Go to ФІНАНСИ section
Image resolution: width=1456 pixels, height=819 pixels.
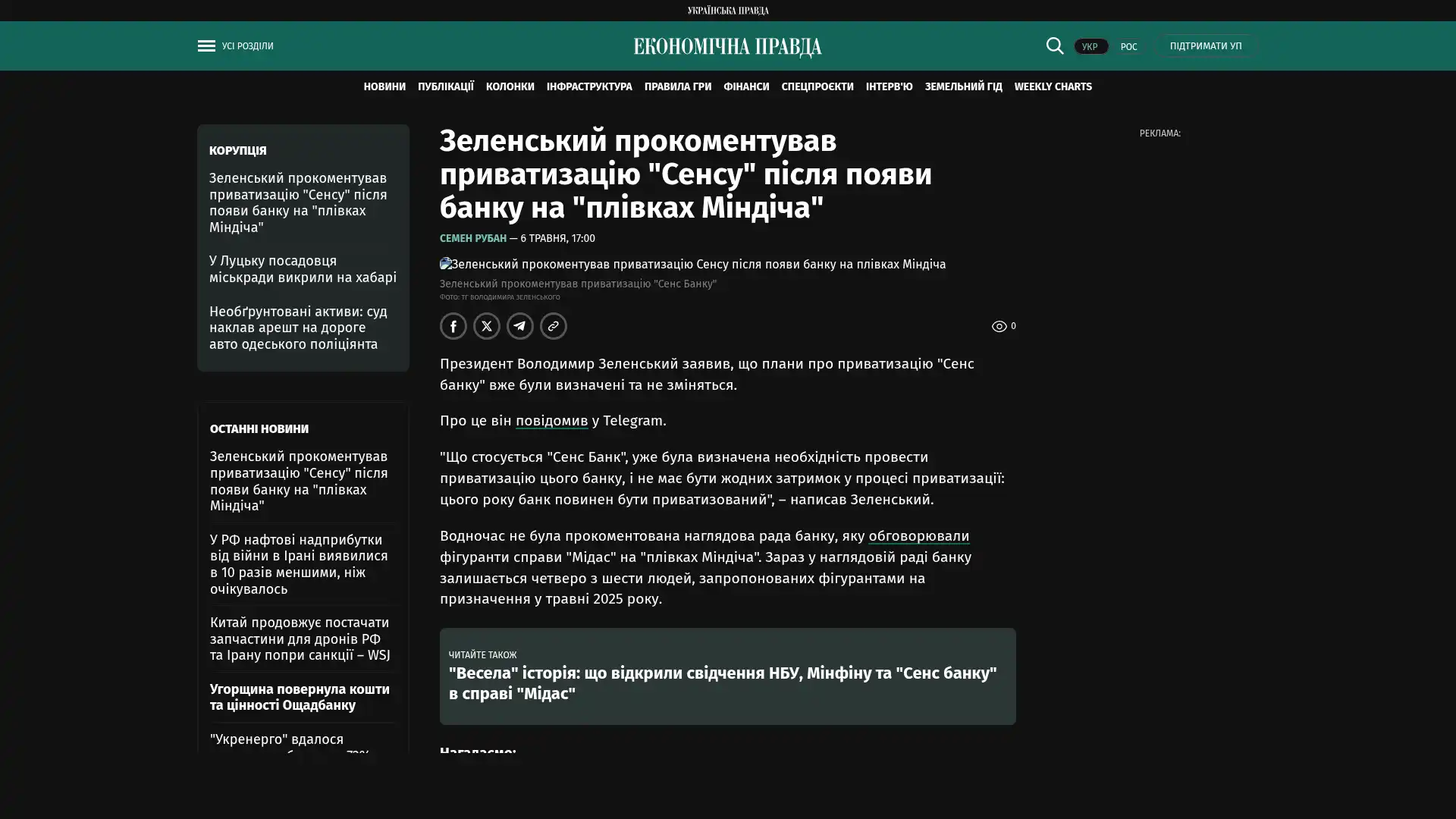coord(746,86)
